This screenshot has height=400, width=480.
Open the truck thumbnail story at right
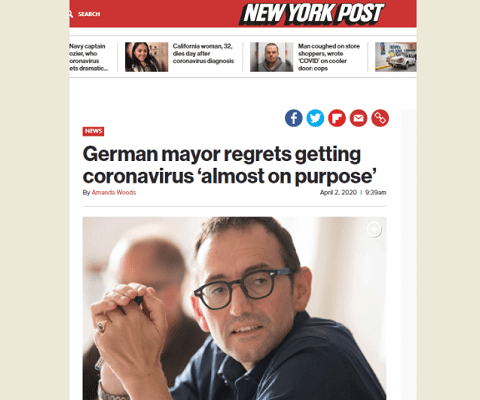coord(396,57)
